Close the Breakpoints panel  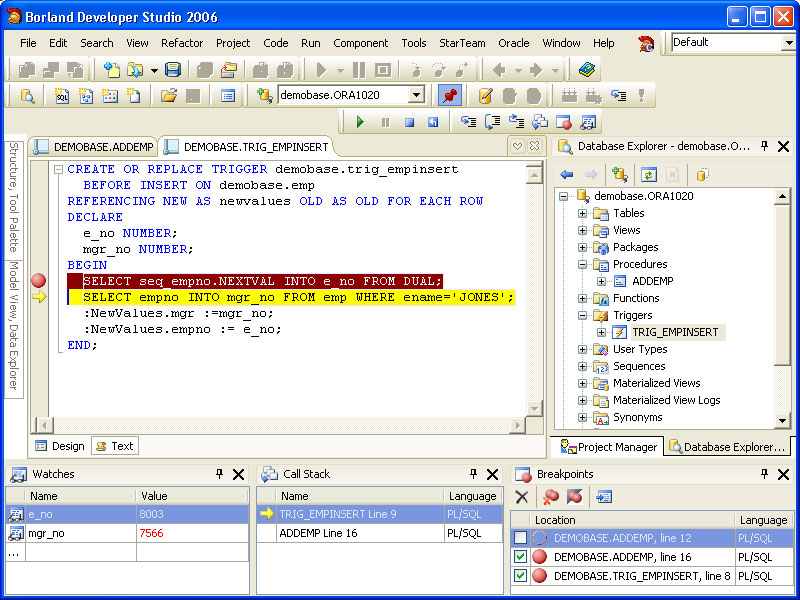coord(784,474)
